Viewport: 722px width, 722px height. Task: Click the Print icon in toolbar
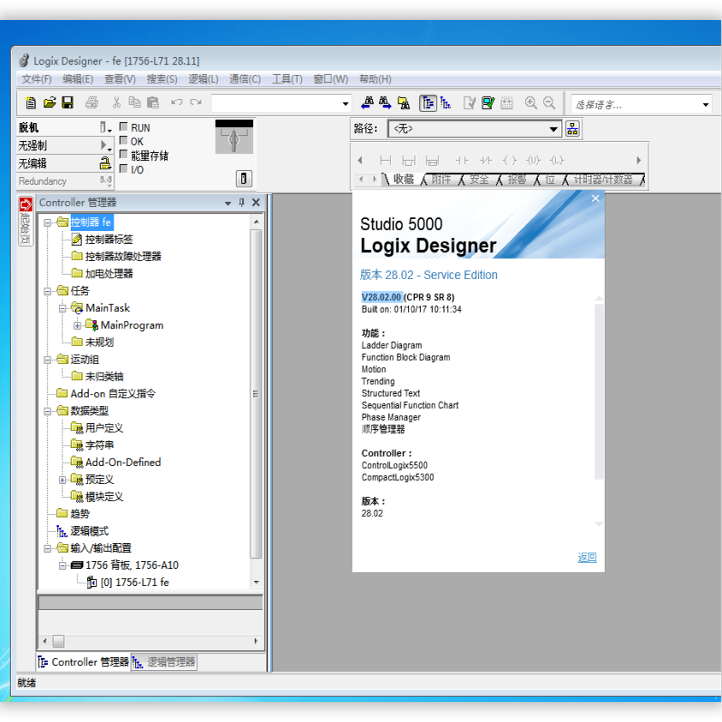coord(92,103)
